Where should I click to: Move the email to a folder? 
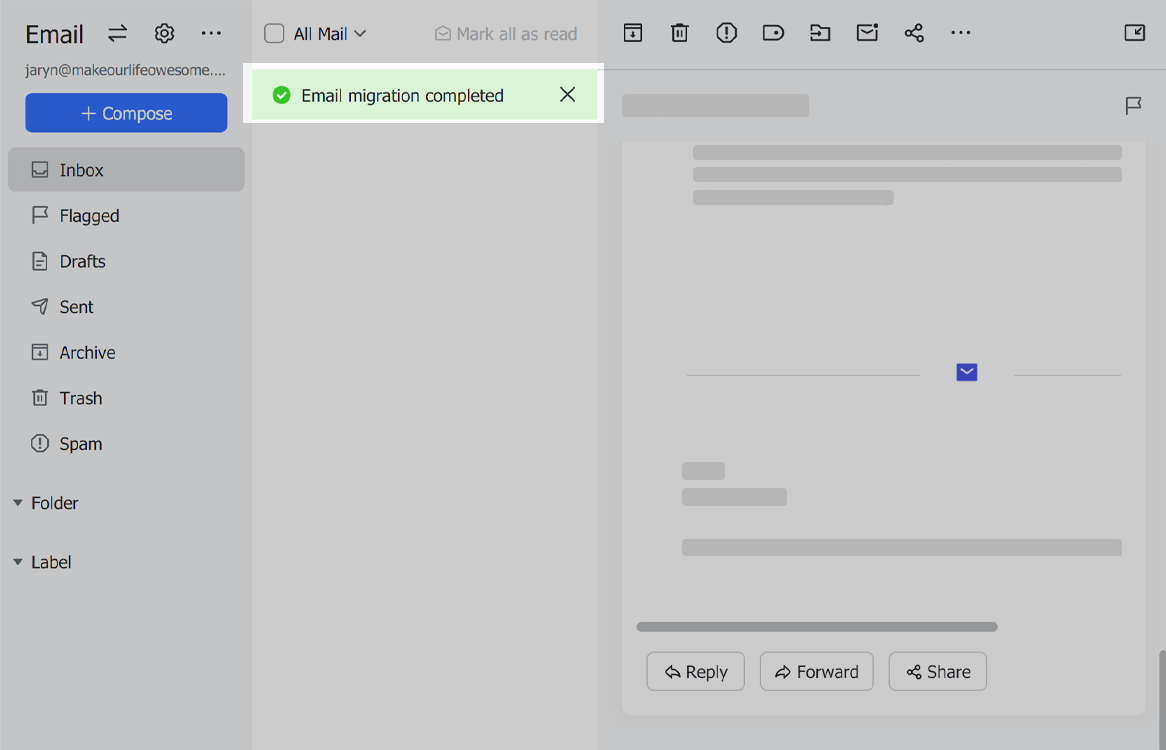click(x=820, y=32)
